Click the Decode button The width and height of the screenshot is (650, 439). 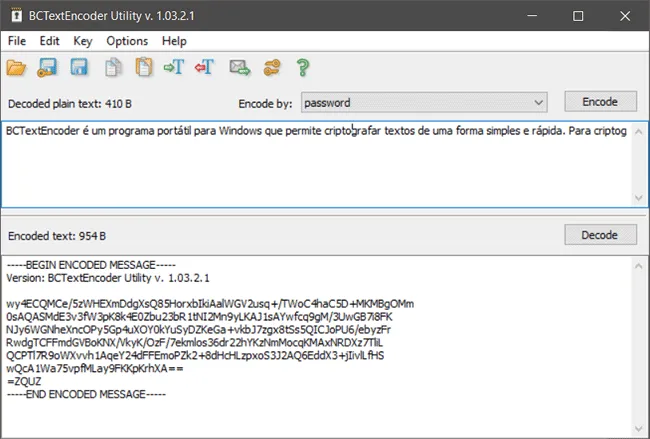pos(600,235)
